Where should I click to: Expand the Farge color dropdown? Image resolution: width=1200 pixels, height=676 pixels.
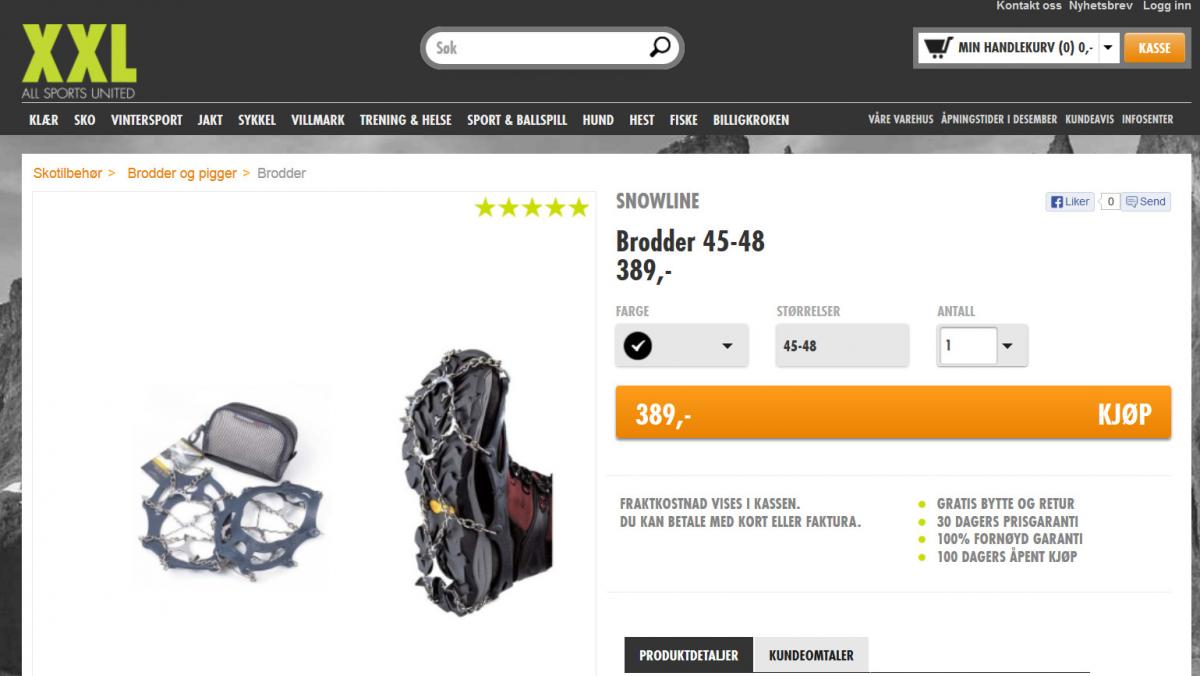727,347
